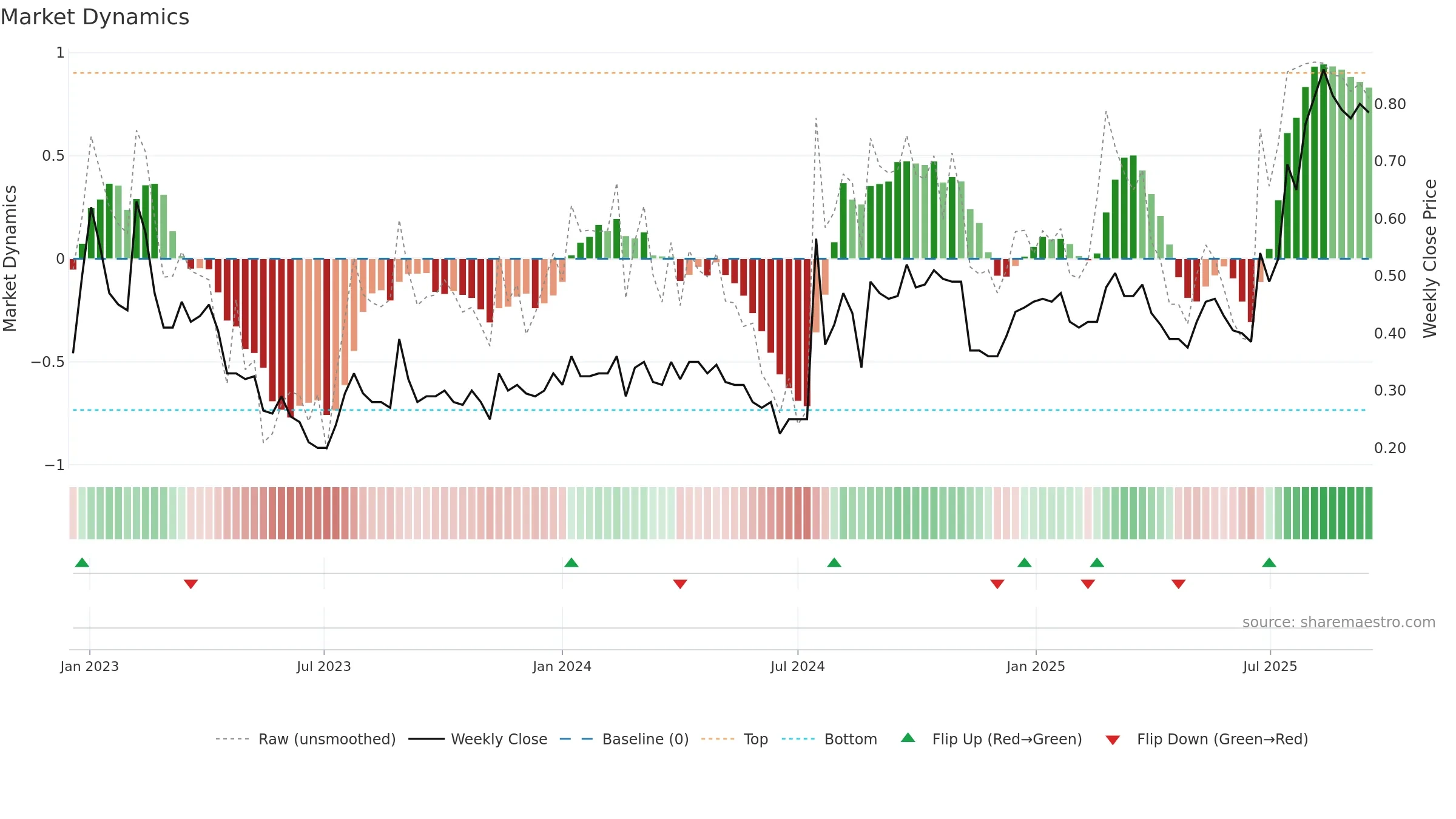This screenshot has width=1456, height=819.
Task: Toggle the Raw (unsmoothed) legend entry
Action: (x=305, y=739)
